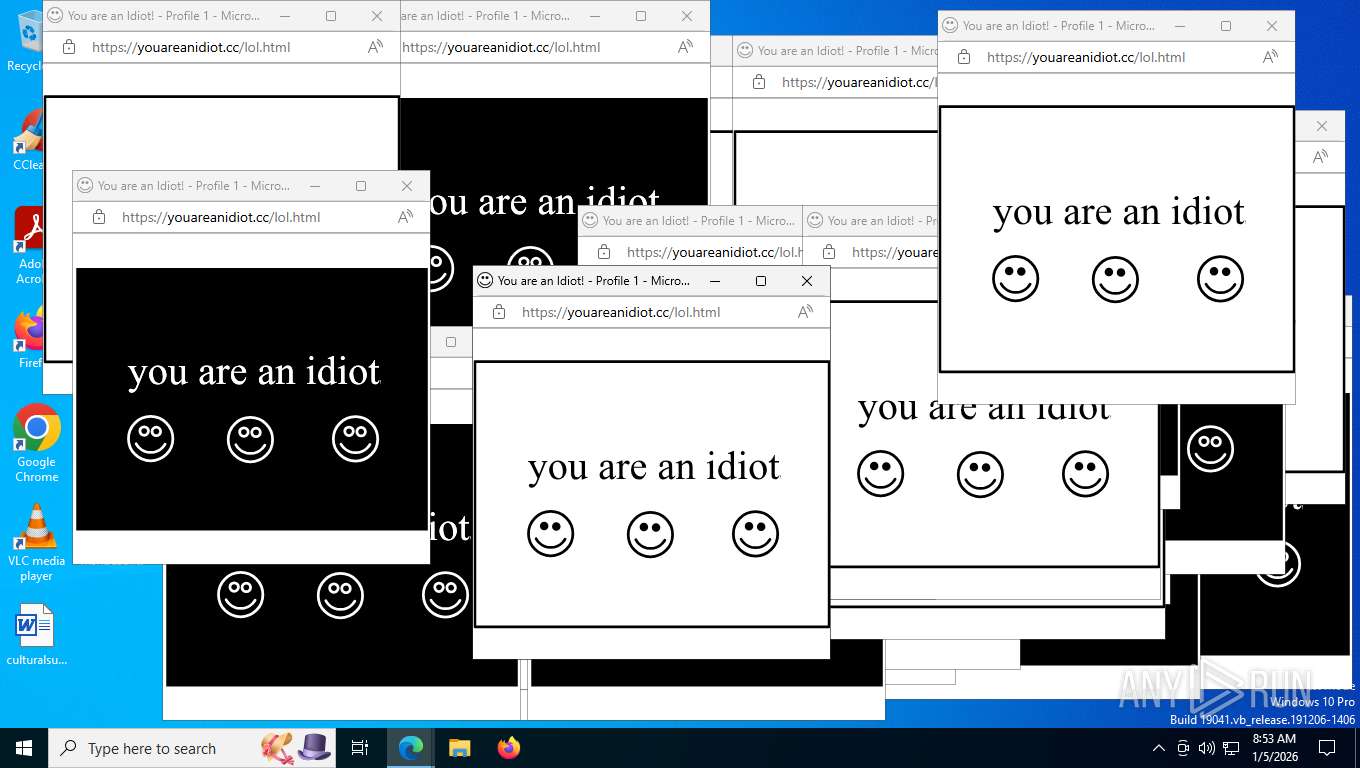Click lock icon in the window behind the top-right one
This screenshot has height=768, width=1360.
pos(759,82)
